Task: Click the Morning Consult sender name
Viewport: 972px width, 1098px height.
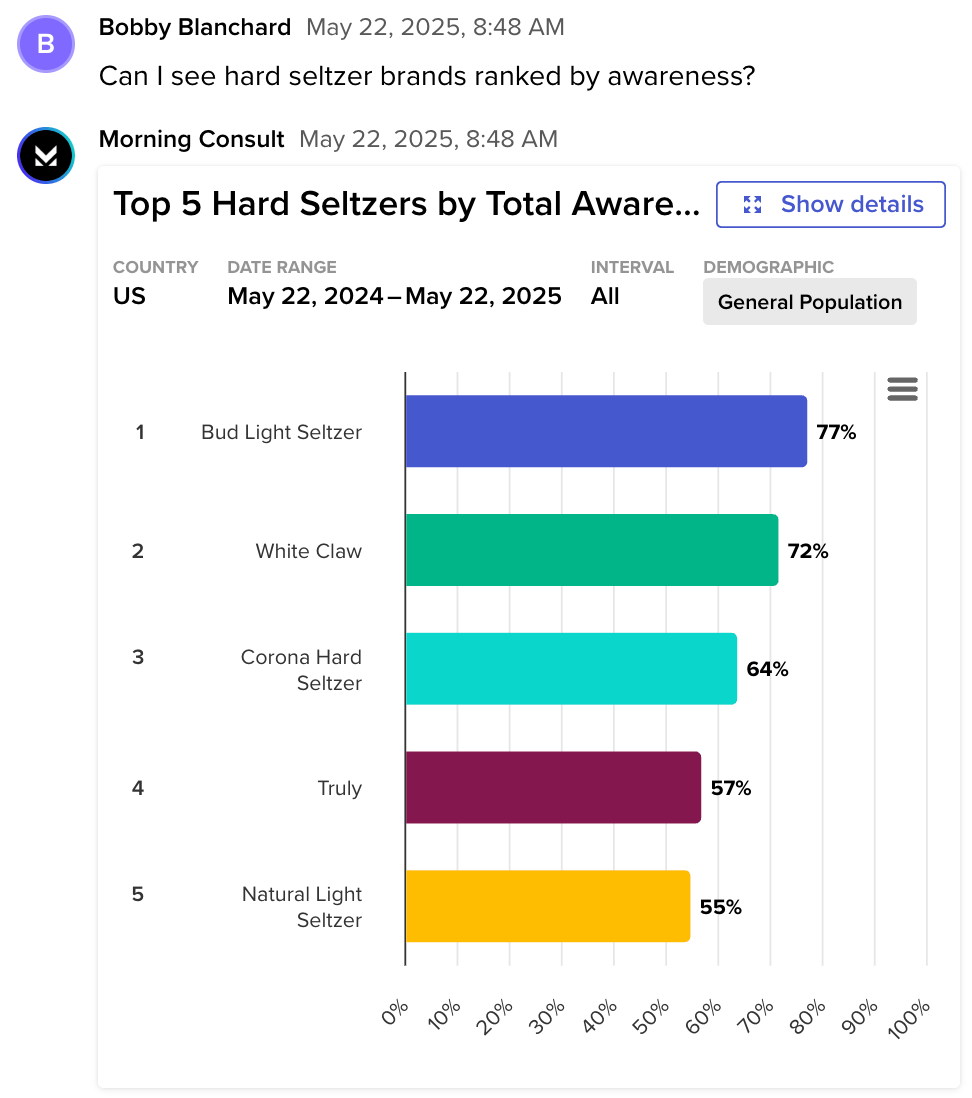Action: [191, 139]
